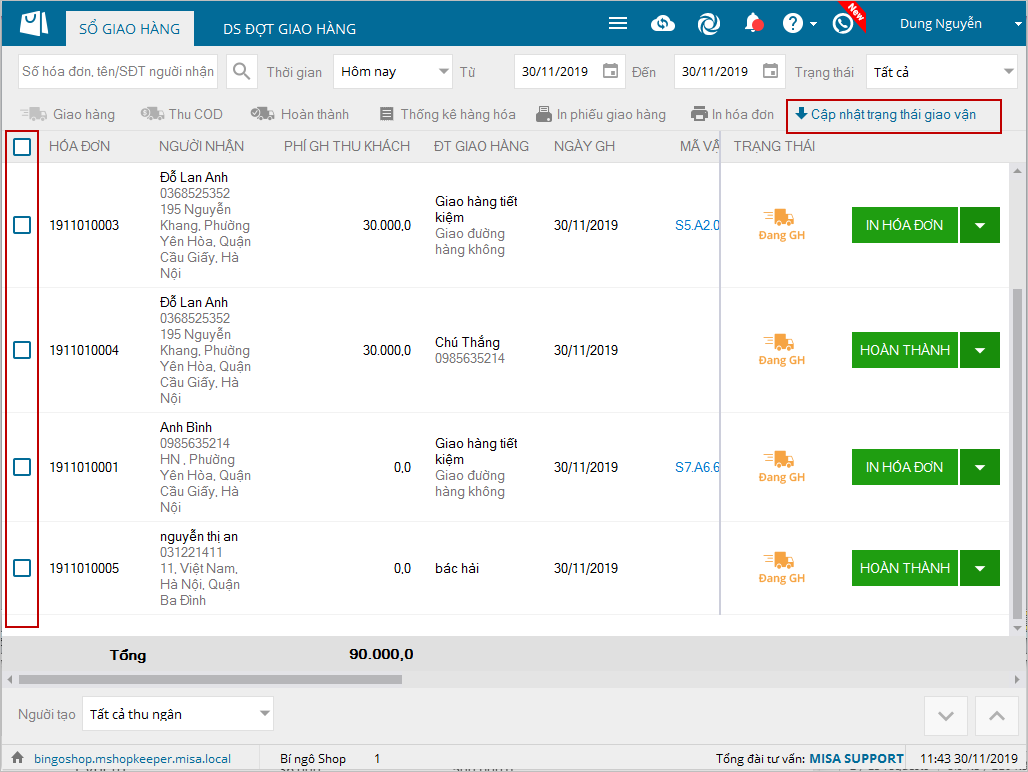Click IN HÓA ĐƠN for invoice 1911010001

point(905,467)
